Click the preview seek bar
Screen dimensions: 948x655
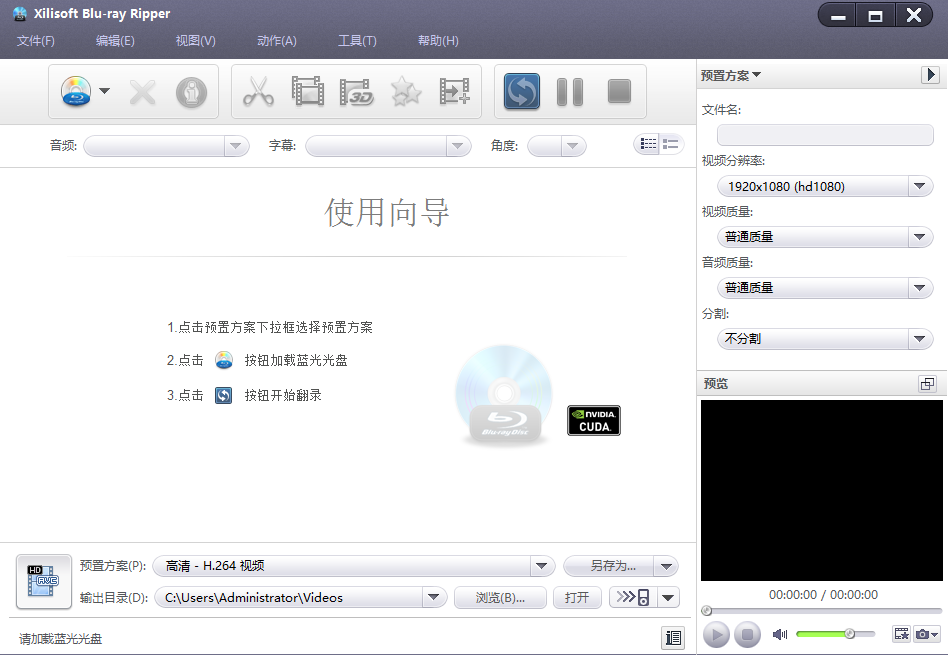coord(822,611)
